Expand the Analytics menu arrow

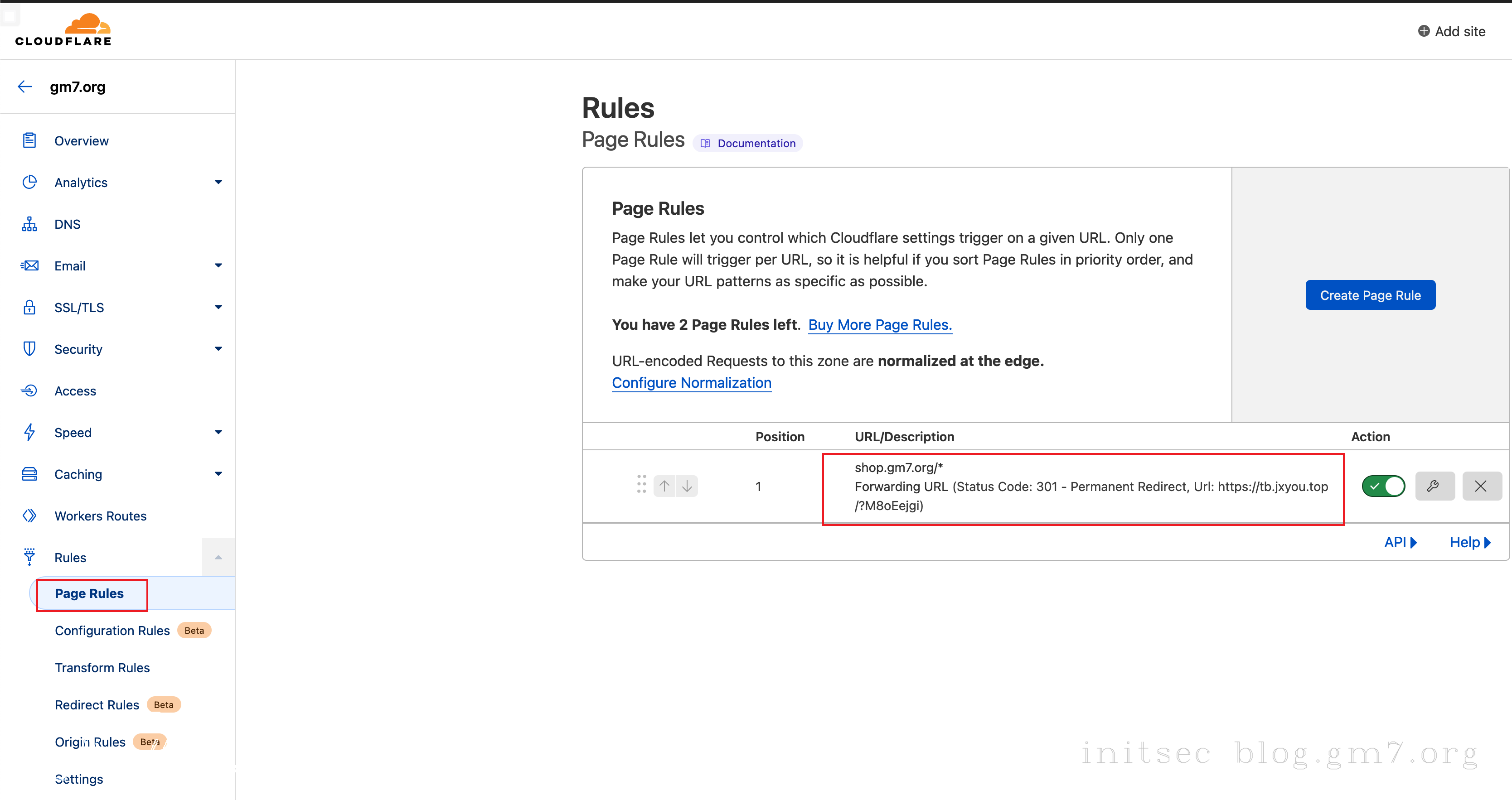(218, 183)
